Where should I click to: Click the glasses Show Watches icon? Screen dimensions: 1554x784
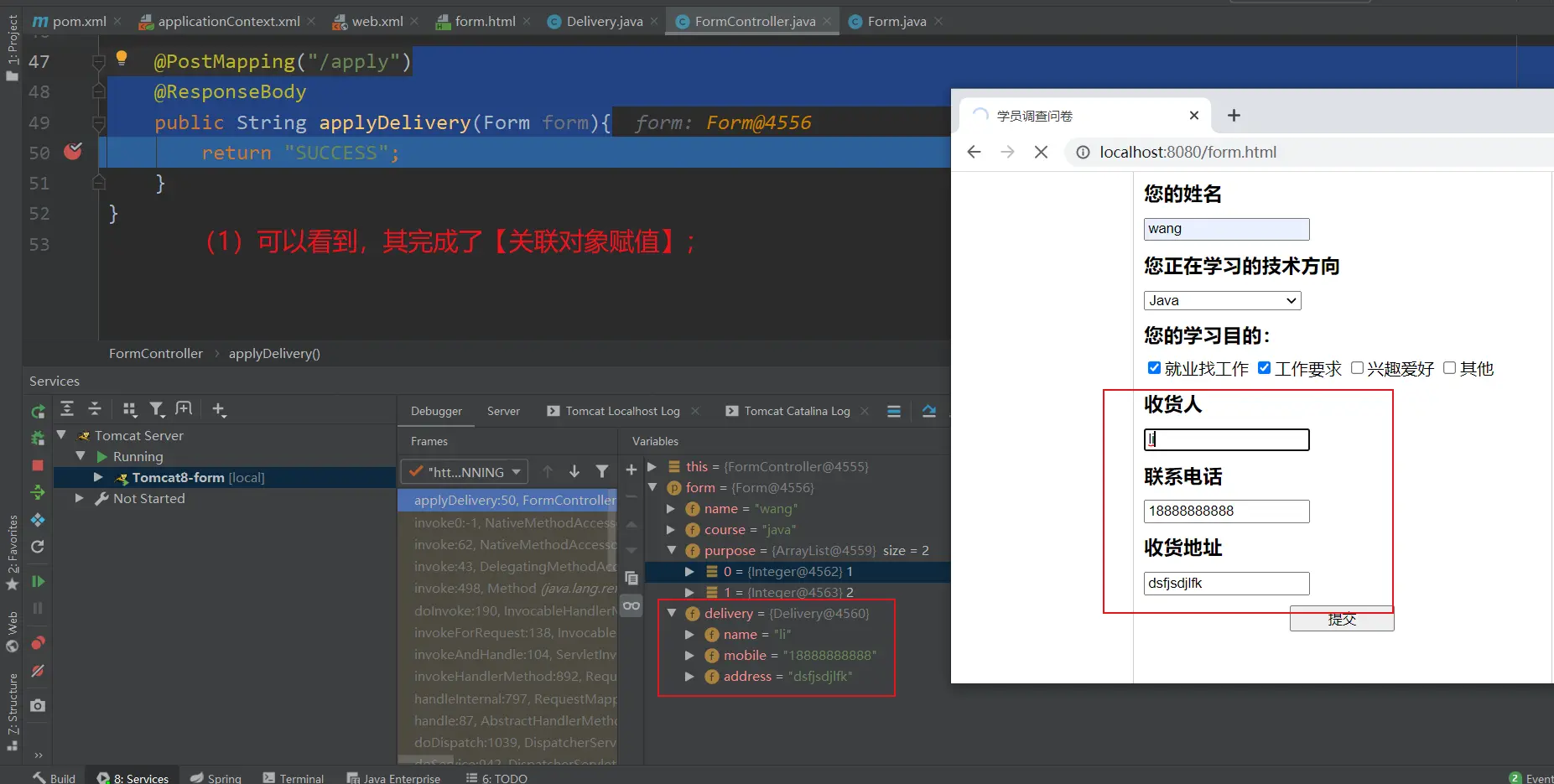tap(631, 605)
